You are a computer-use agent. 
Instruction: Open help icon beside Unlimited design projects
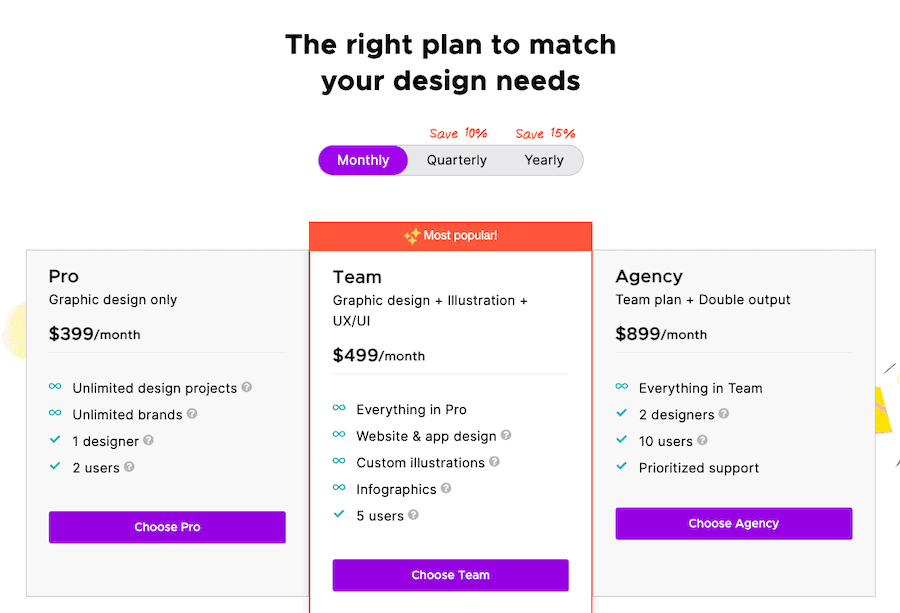click(247, 387)
